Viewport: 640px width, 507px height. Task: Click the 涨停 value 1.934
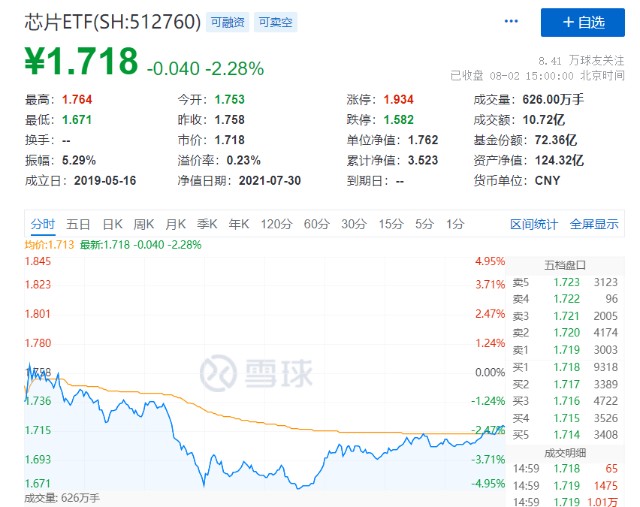click(398, 99)
